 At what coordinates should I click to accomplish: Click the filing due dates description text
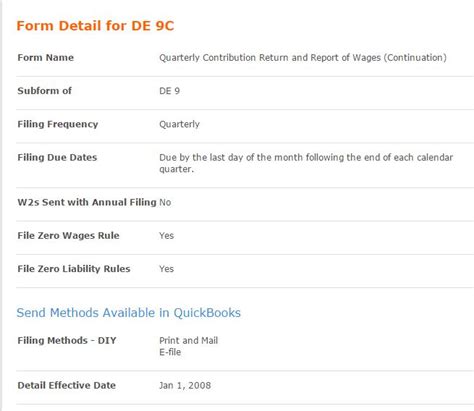(x=306, y=163)
